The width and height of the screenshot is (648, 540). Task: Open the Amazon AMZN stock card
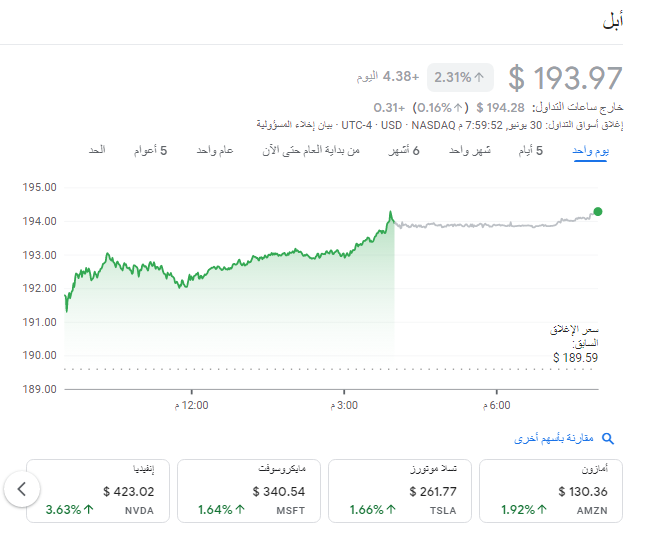[551, 490]
